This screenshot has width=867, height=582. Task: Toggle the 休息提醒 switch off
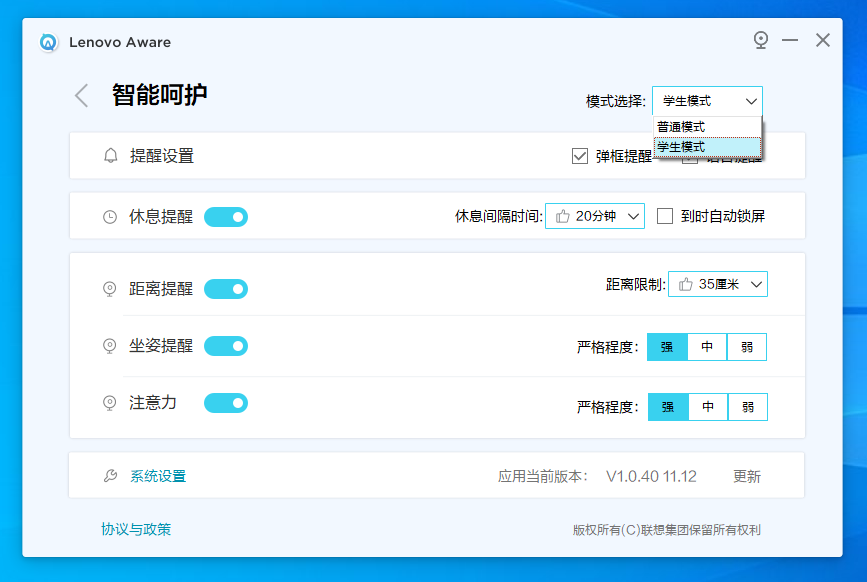[x=226, y=217]
